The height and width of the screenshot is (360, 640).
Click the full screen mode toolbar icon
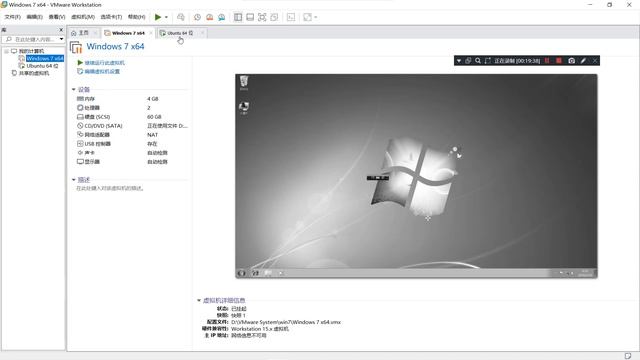(x=262, y=17)
